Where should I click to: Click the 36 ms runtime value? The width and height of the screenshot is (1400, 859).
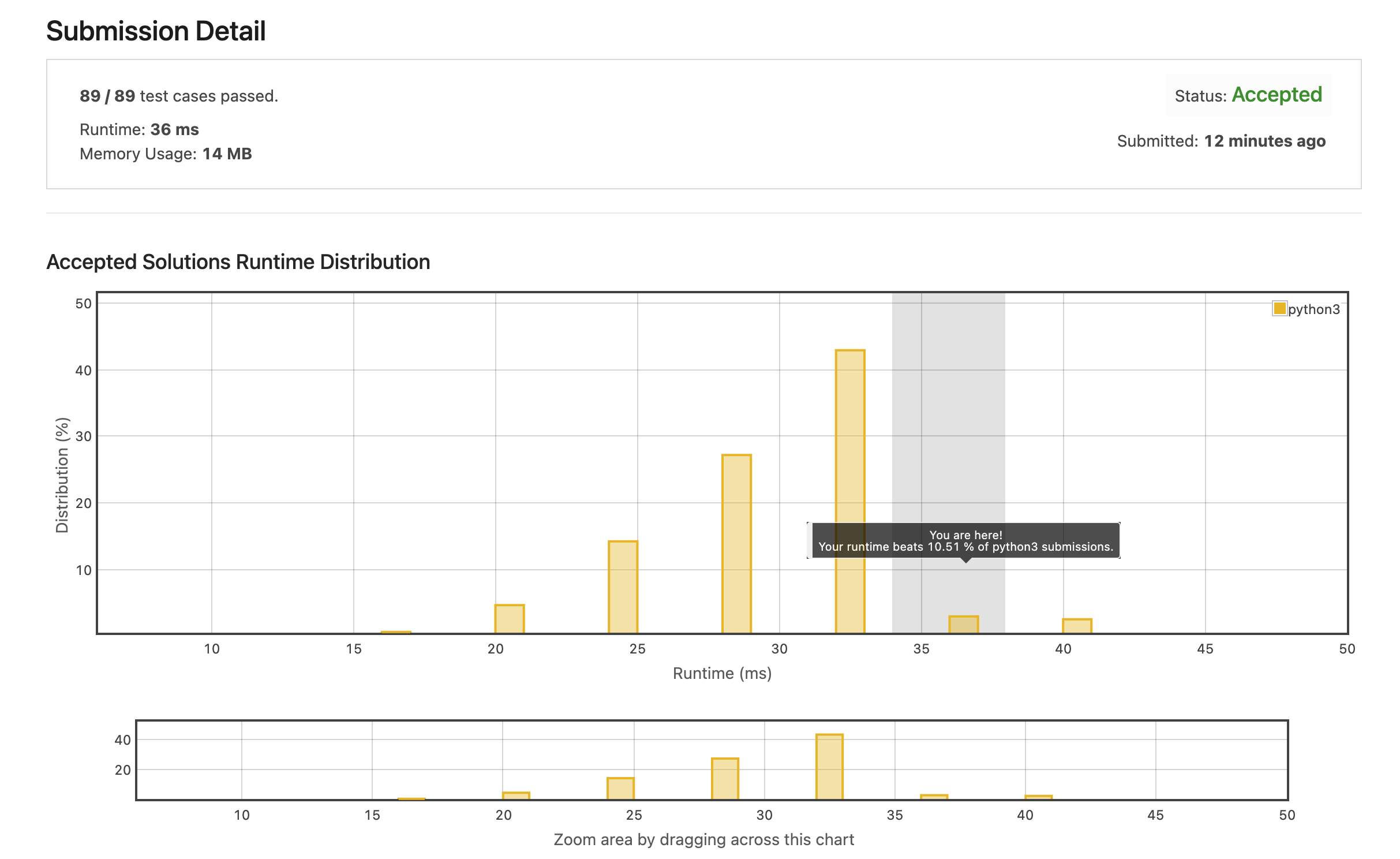(174, 129)
